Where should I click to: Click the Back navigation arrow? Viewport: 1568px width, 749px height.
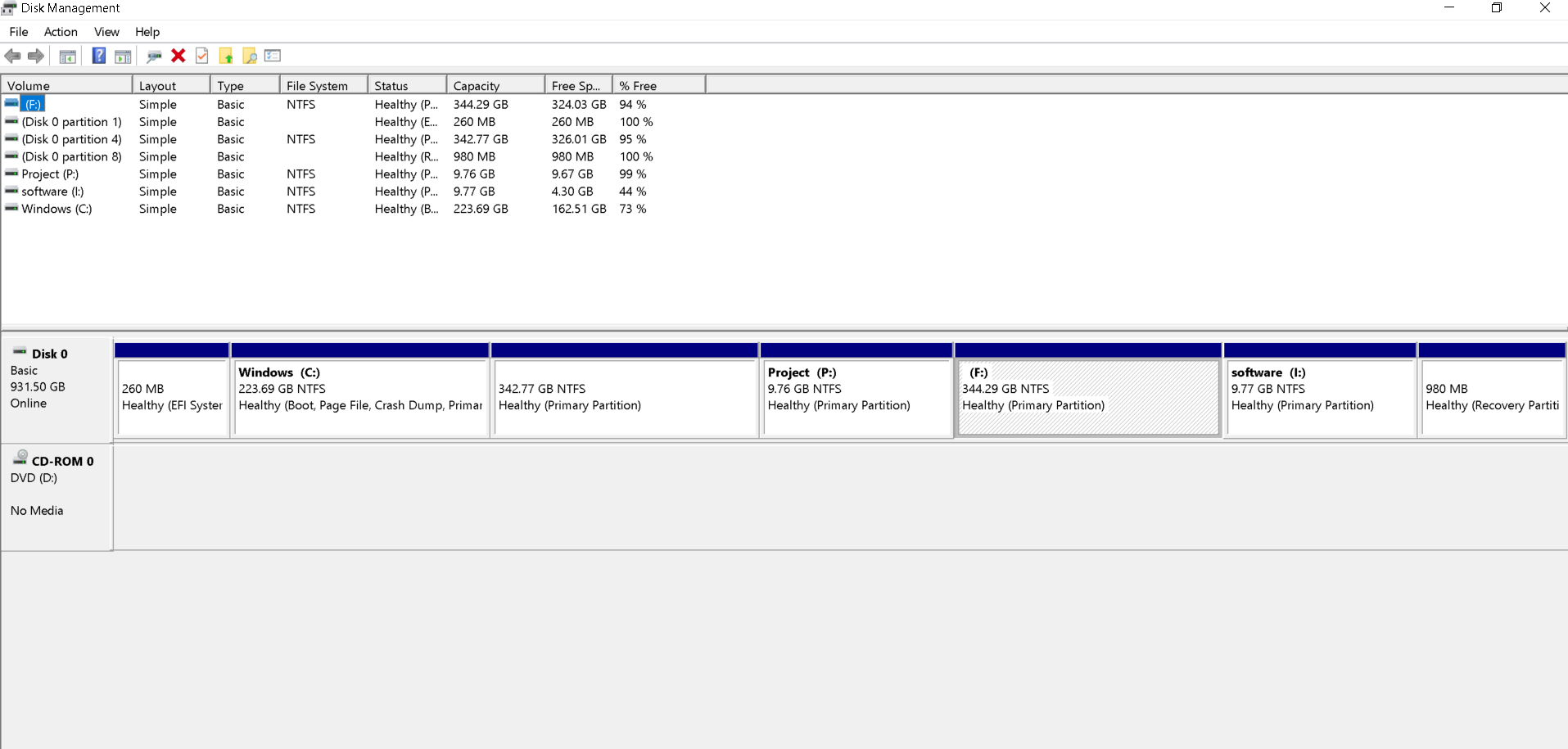[x=12, y=56]
